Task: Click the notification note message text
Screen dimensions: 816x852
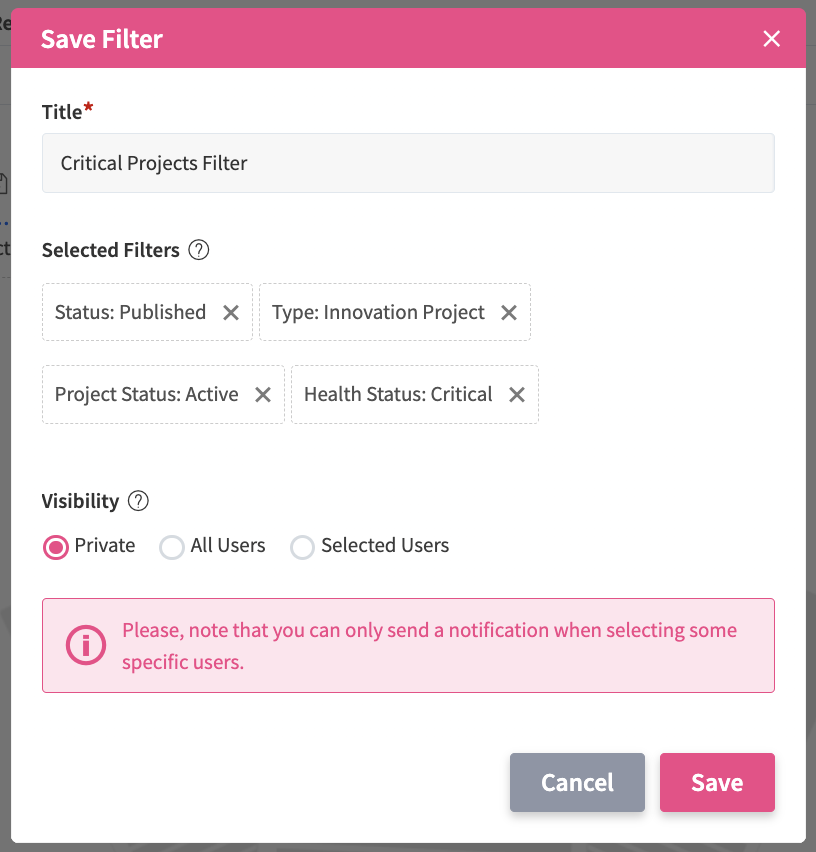Action: pos(429,645)
